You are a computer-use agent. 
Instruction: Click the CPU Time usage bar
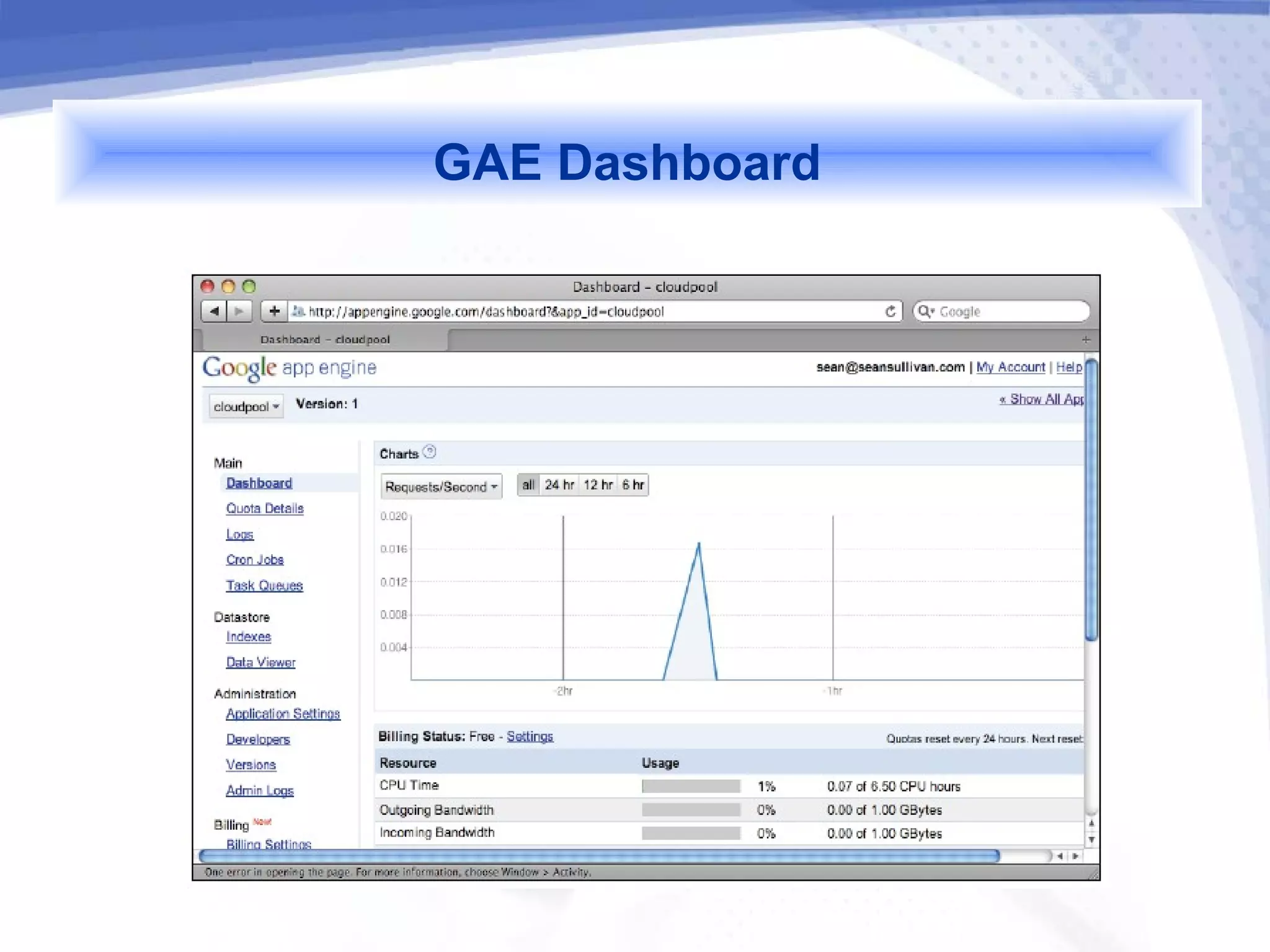tap(691, 787)
